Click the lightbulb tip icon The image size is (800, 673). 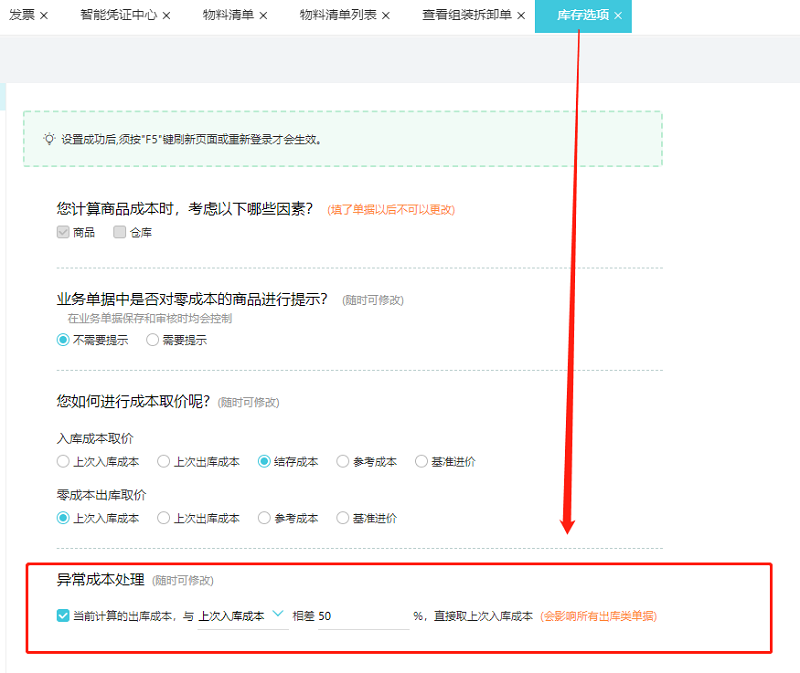click(49, 139)
